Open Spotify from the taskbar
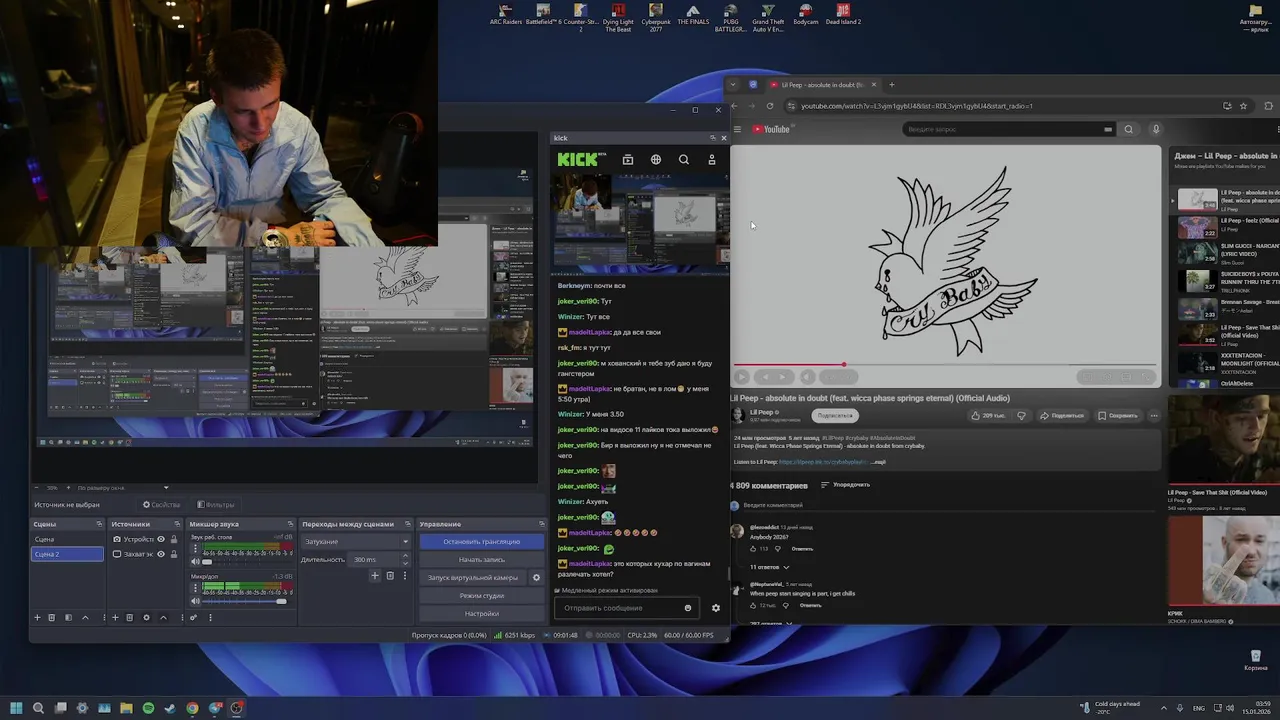 (148, 708)
